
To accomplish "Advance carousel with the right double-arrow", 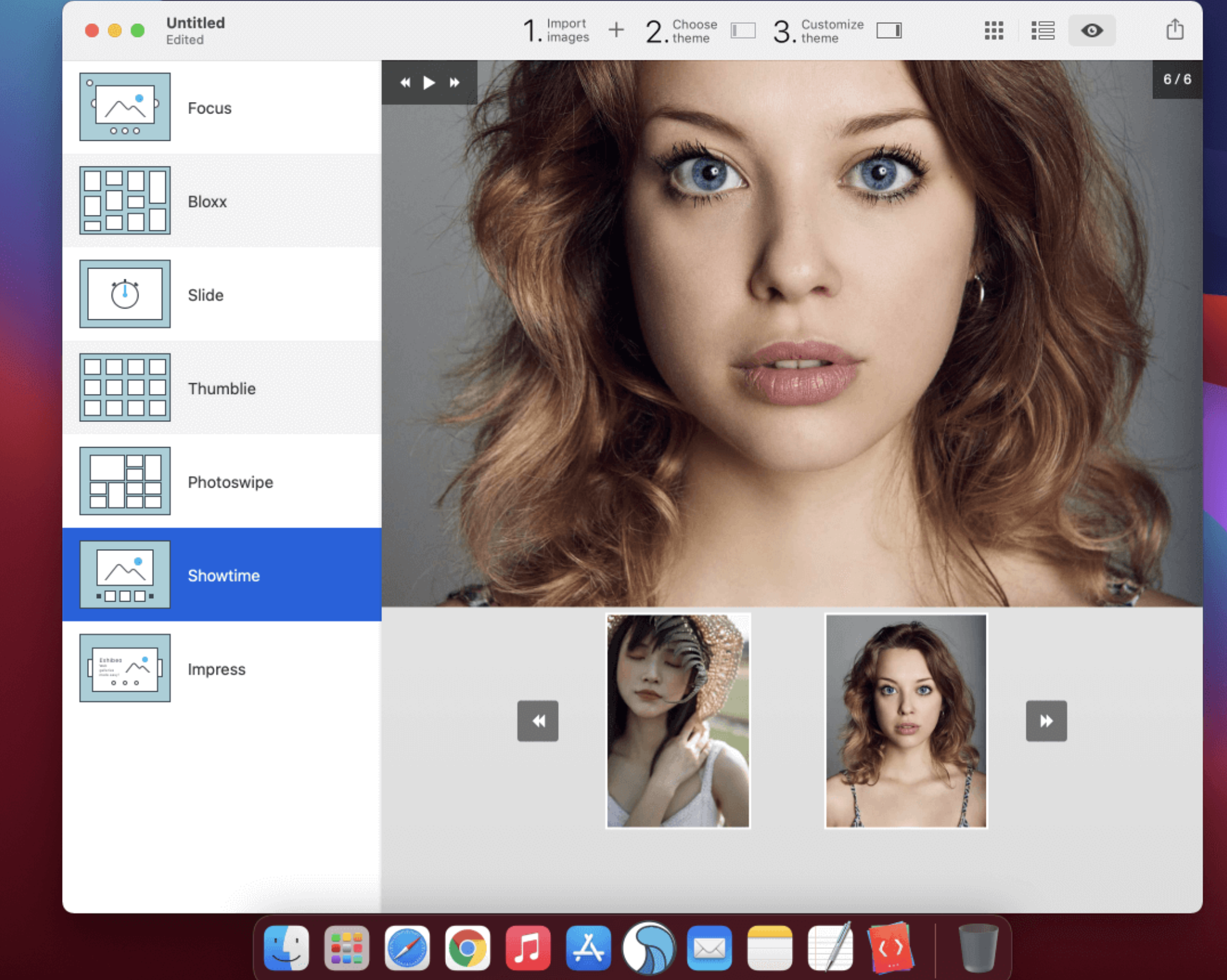I will [1046, 721].
